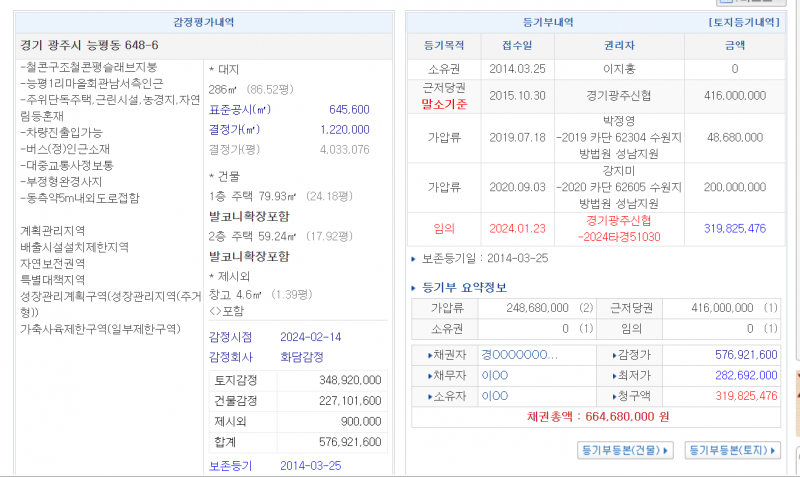Click the 접수일 column header
800x477 pixels.
(517, 45)
